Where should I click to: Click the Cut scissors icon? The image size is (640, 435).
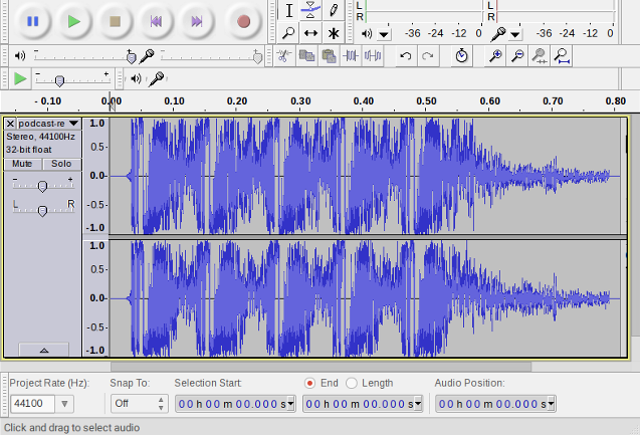[x=285, y=56]
